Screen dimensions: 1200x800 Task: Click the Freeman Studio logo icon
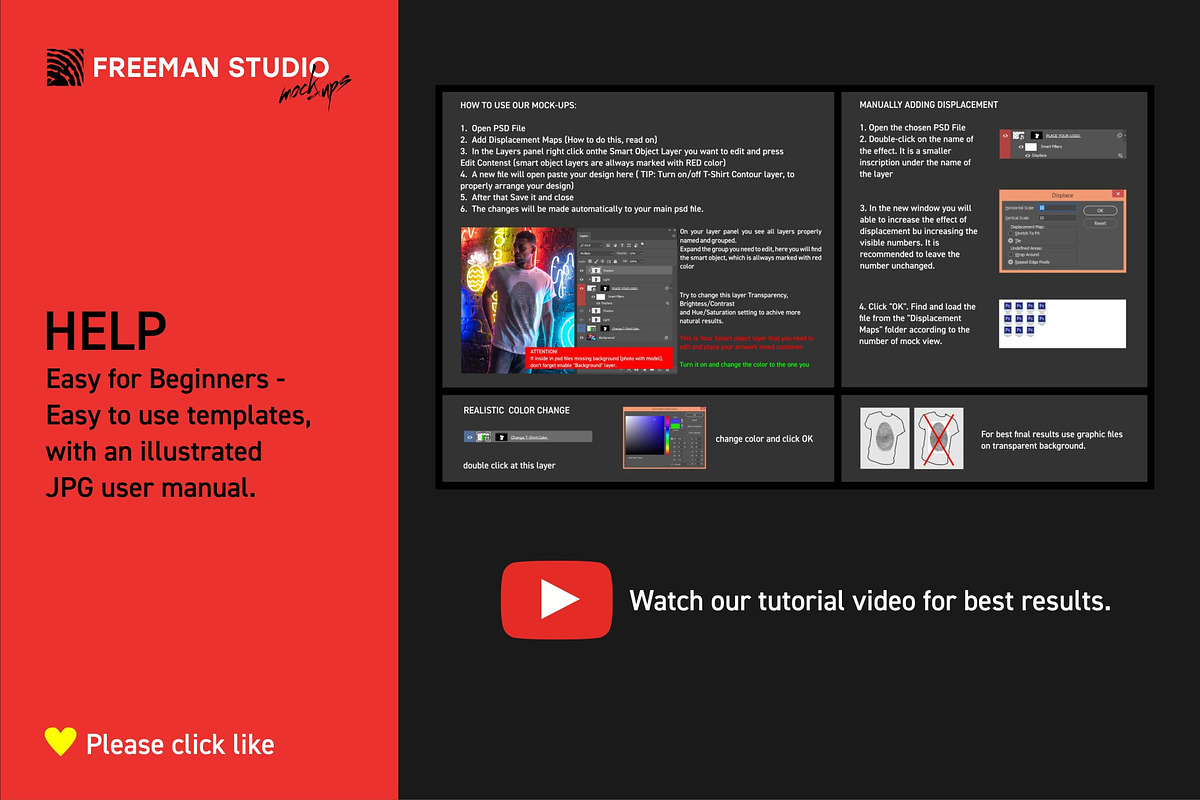click(66, 67)
